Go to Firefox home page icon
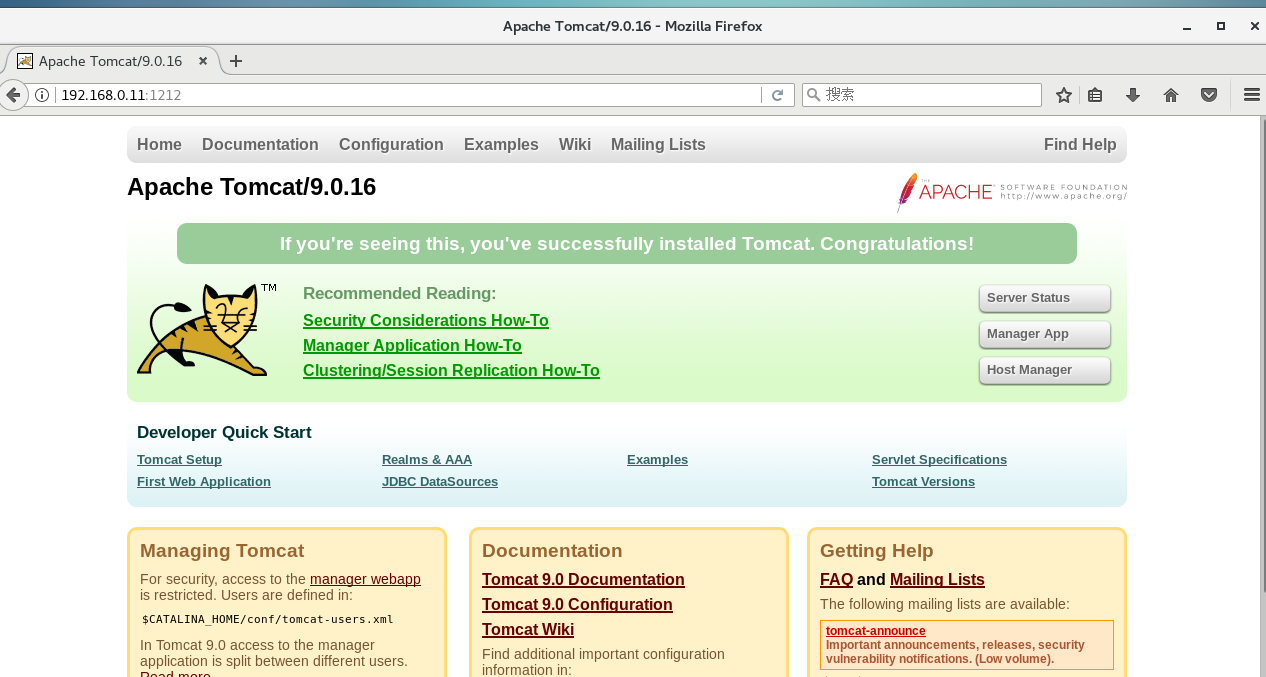The width and height of the screenshot is (1266, 677). tap(1171, 95)
